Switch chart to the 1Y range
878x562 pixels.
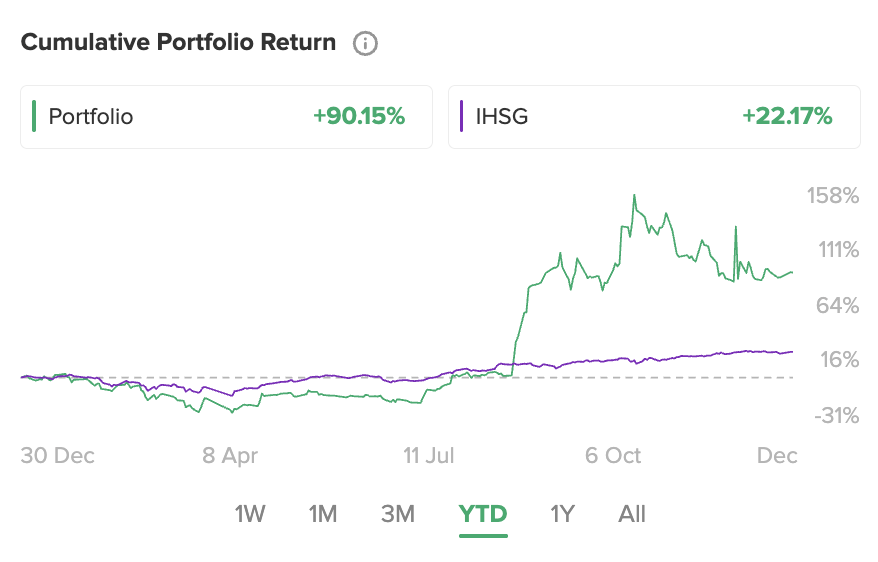(562, 514)
